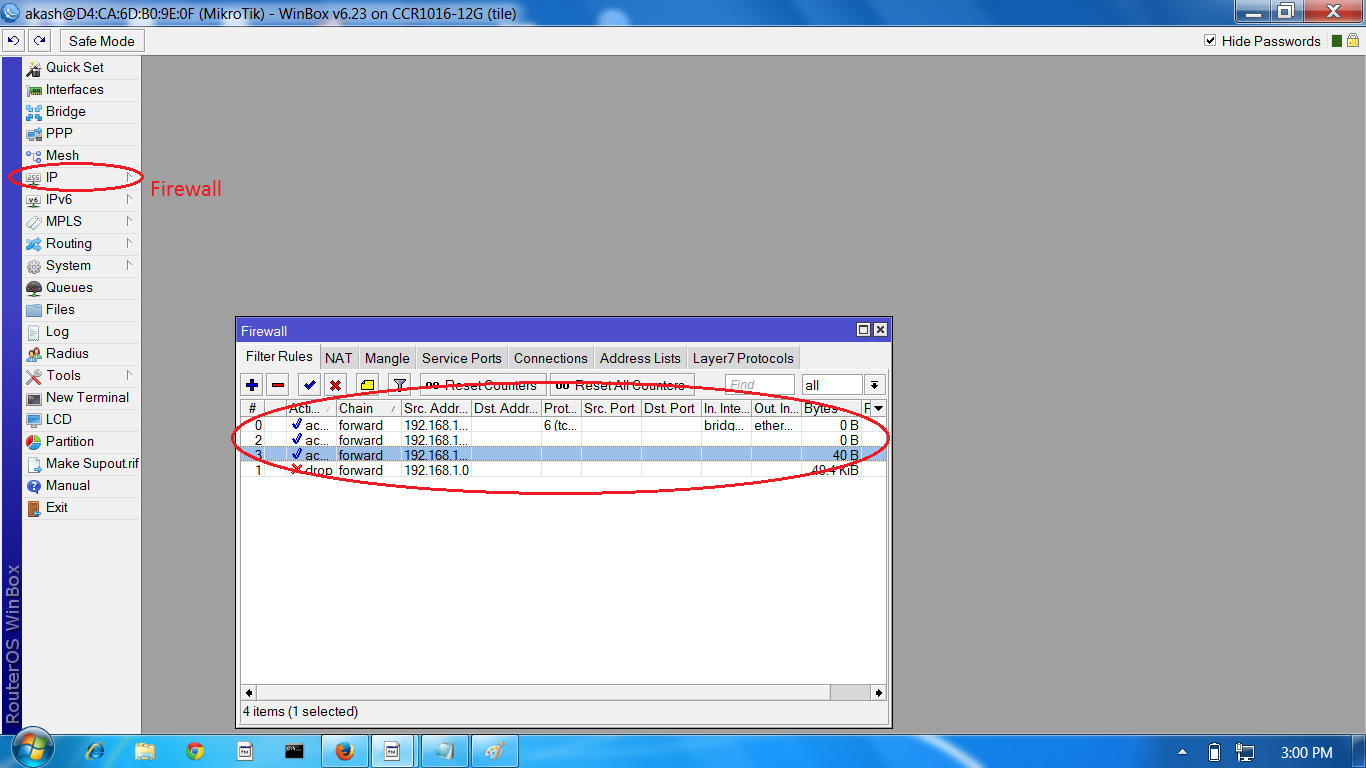The height and width of the screenshot is (768, 1366).
Task: Switch to the Connections tab
Action: [x=551, y=358]
